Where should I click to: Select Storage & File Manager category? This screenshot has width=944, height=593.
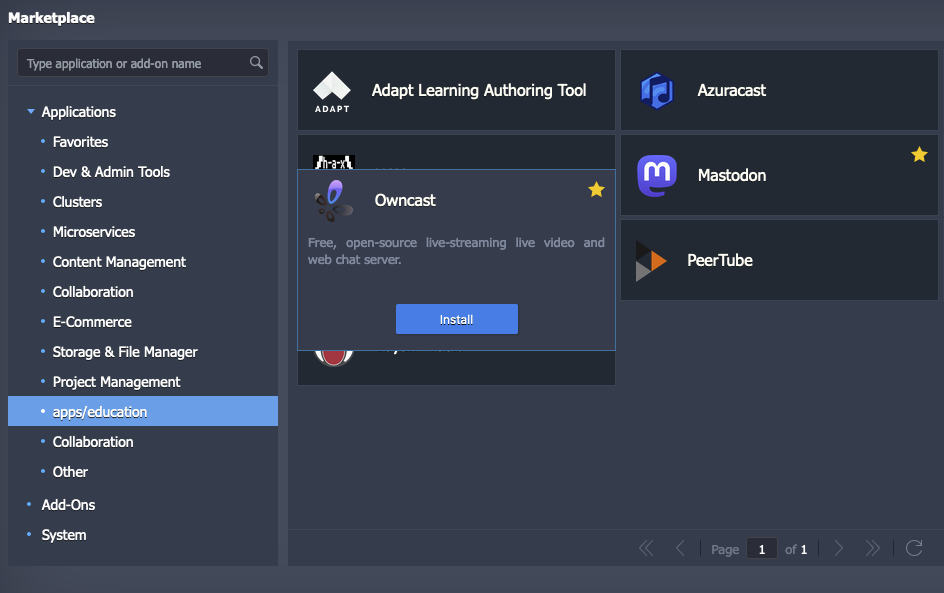tap(125, 352)
